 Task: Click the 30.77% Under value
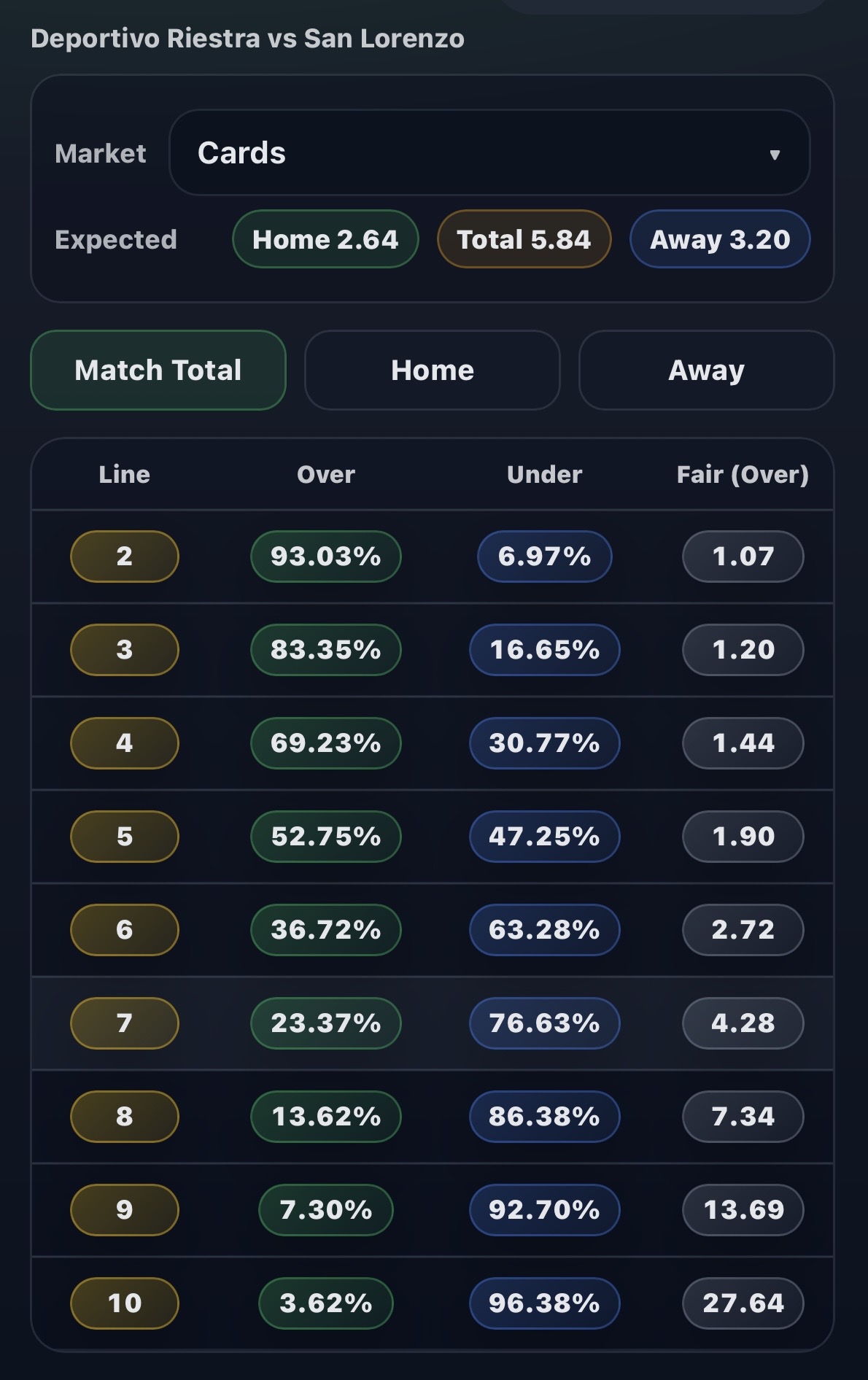pyautogui.click(x=544, y=743)
